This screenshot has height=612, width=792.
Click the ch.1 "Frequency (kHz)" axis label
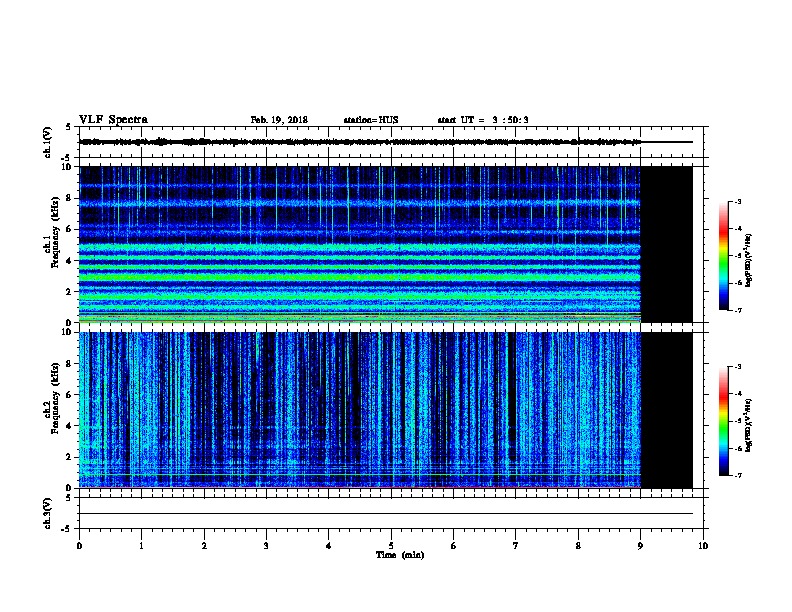point(55,233)
